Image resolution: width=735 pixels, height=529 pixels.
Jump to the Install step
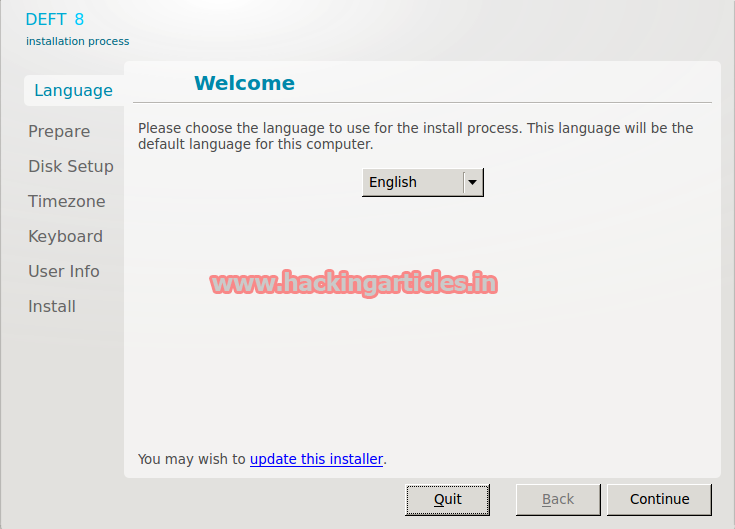(52, 306)
